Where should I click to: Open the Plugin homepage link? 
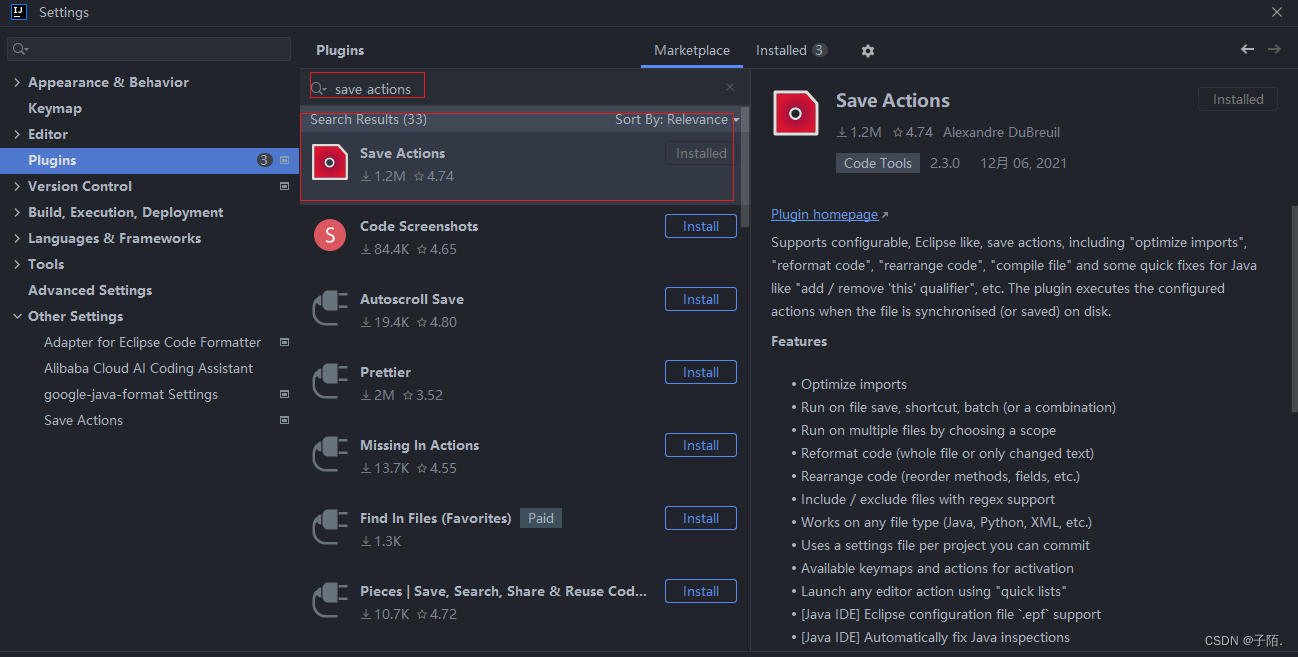[x=824, y=214]
